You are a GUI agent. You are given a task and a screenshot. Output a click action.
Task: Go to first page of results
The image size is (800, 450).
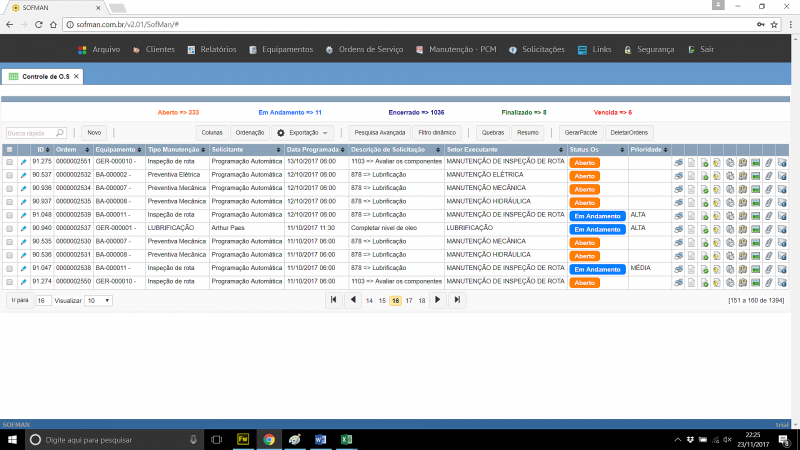(333, 300)
